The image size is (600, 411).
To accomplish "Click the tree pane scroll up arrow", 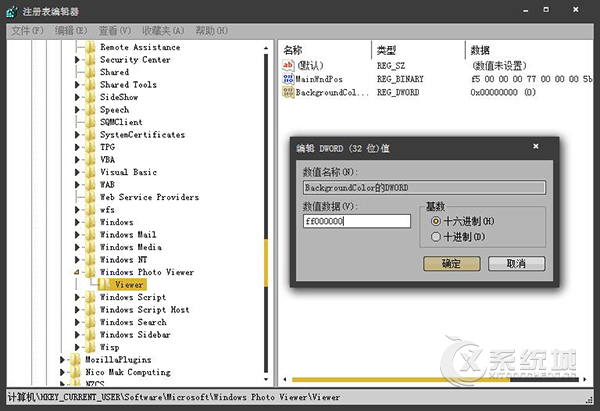I will [266, 48].
